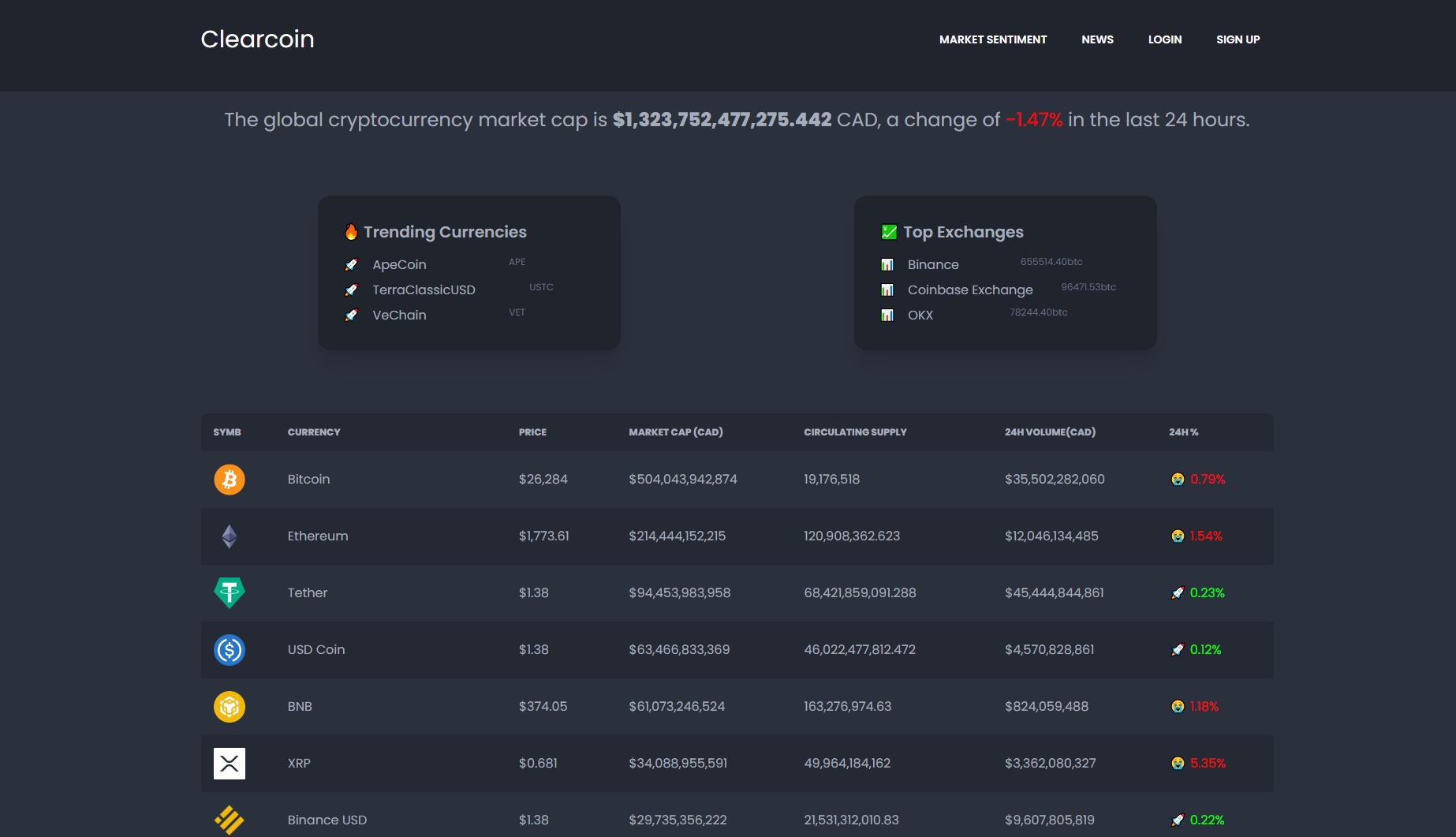Open the News section

point(1097,39)
